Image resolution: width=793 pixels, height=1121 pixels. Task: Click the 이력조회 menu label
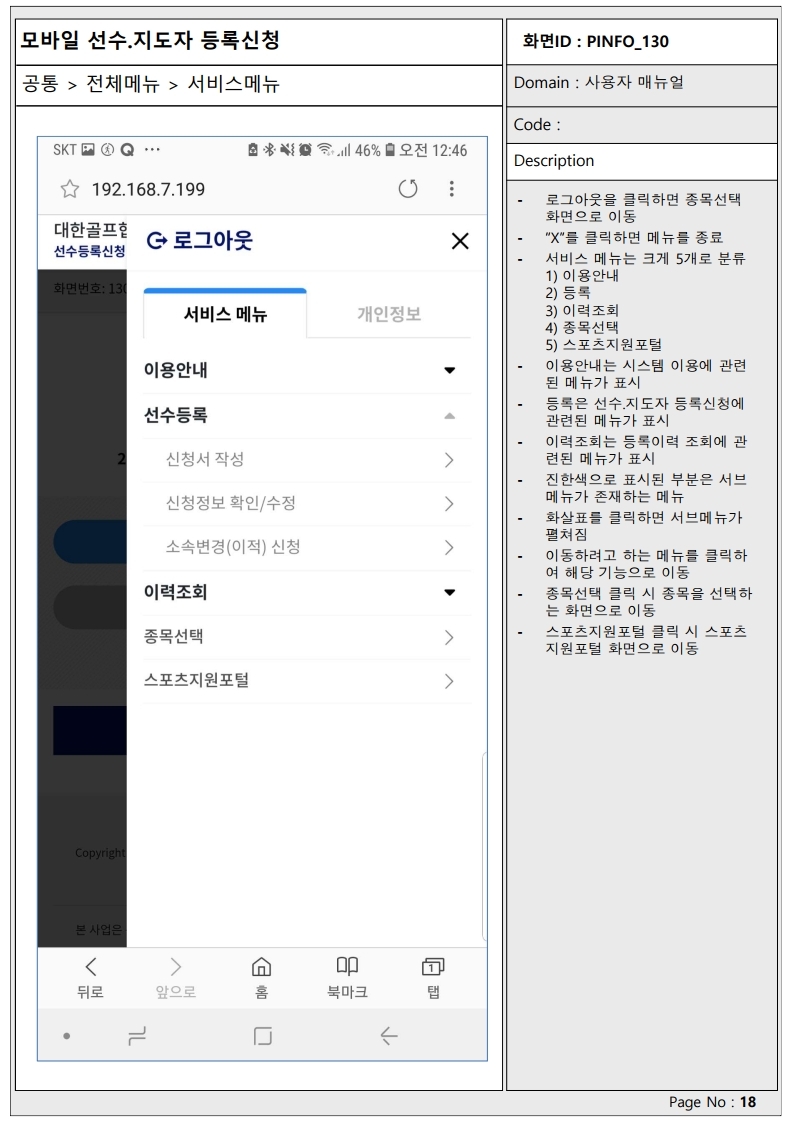pos(175,592)
